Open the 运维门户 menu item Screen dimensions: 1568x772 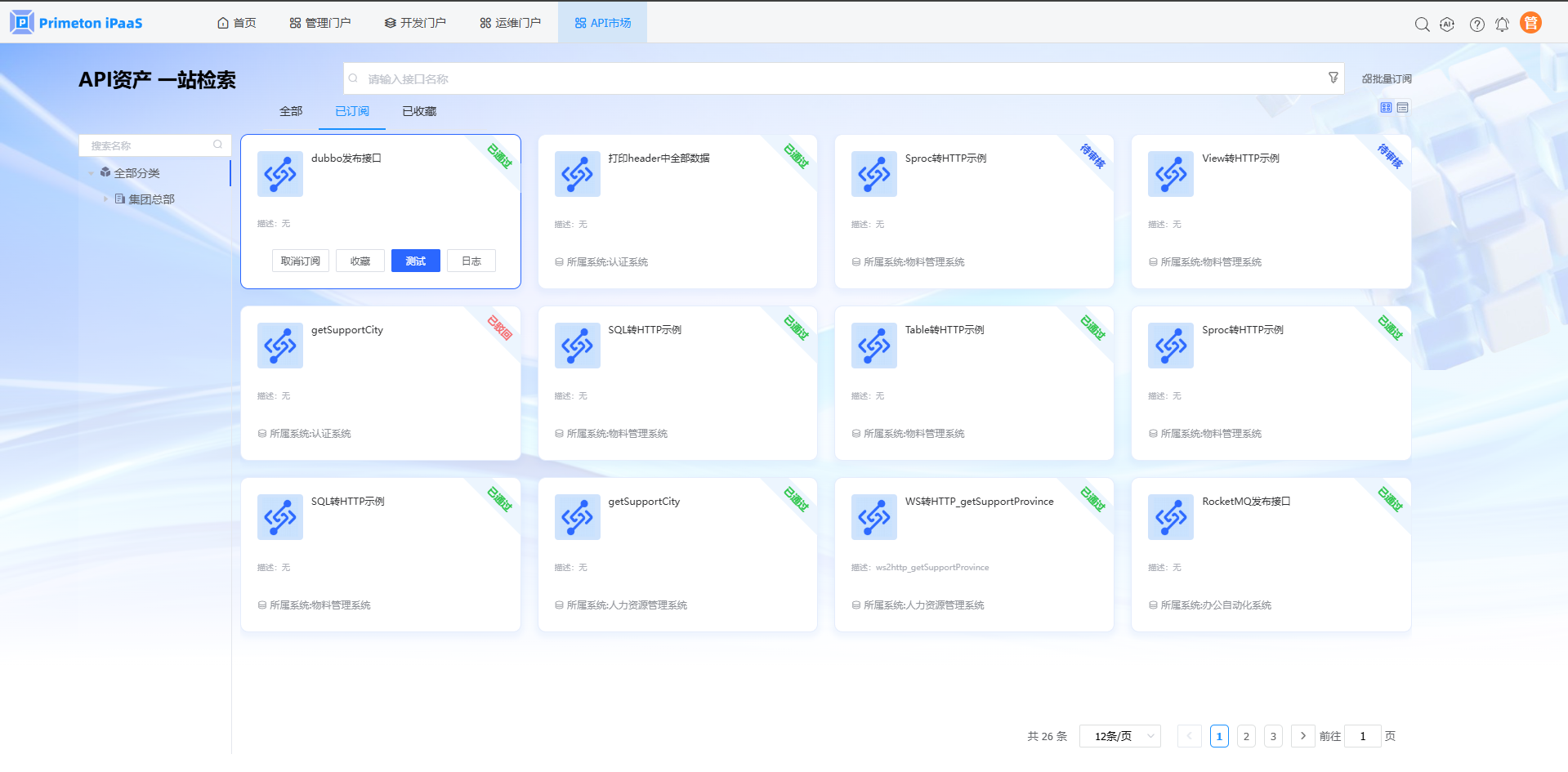(x=510, y=23)
